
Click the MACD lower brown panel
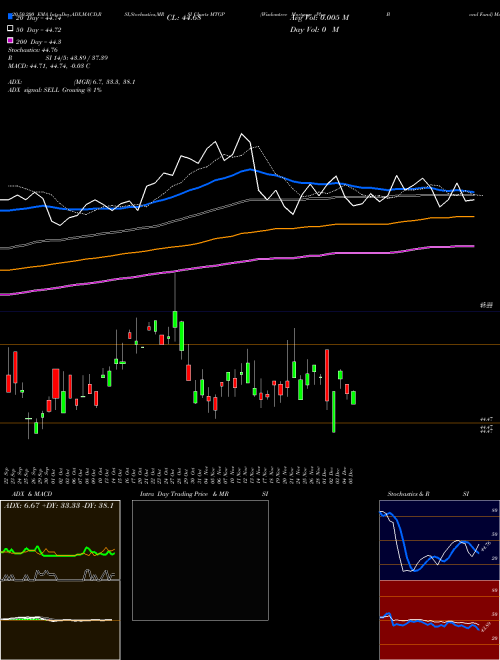point(60,620)
